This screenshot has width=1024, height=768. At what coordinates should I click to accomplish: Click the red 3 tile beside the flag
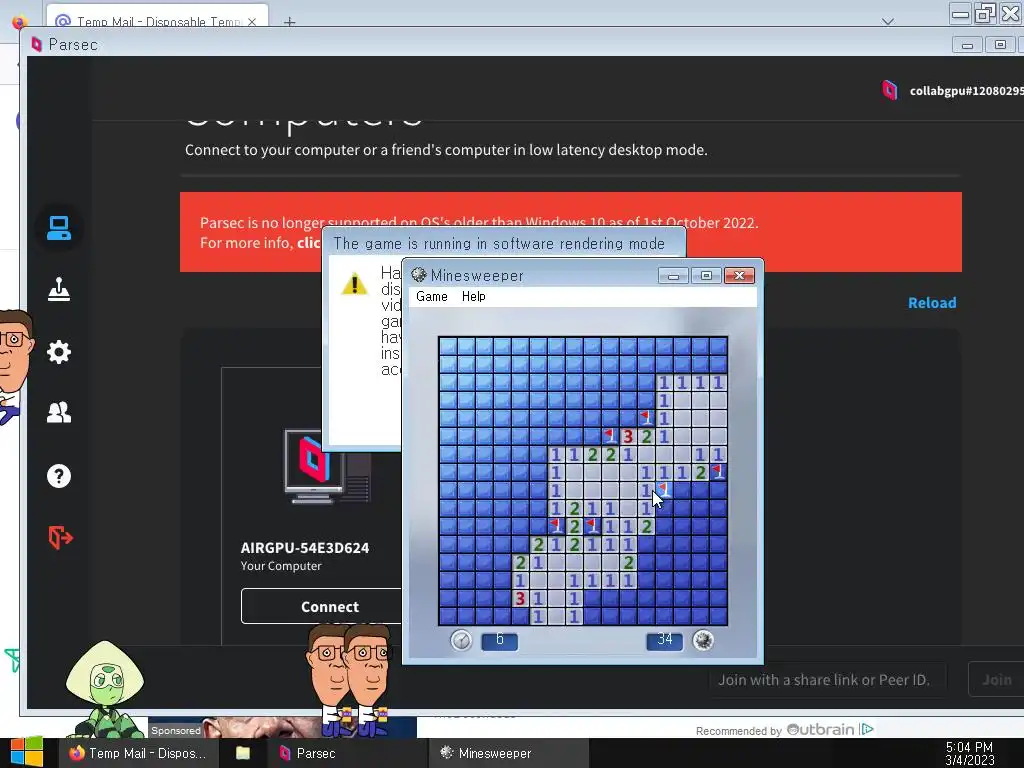[x=628, y=436]
